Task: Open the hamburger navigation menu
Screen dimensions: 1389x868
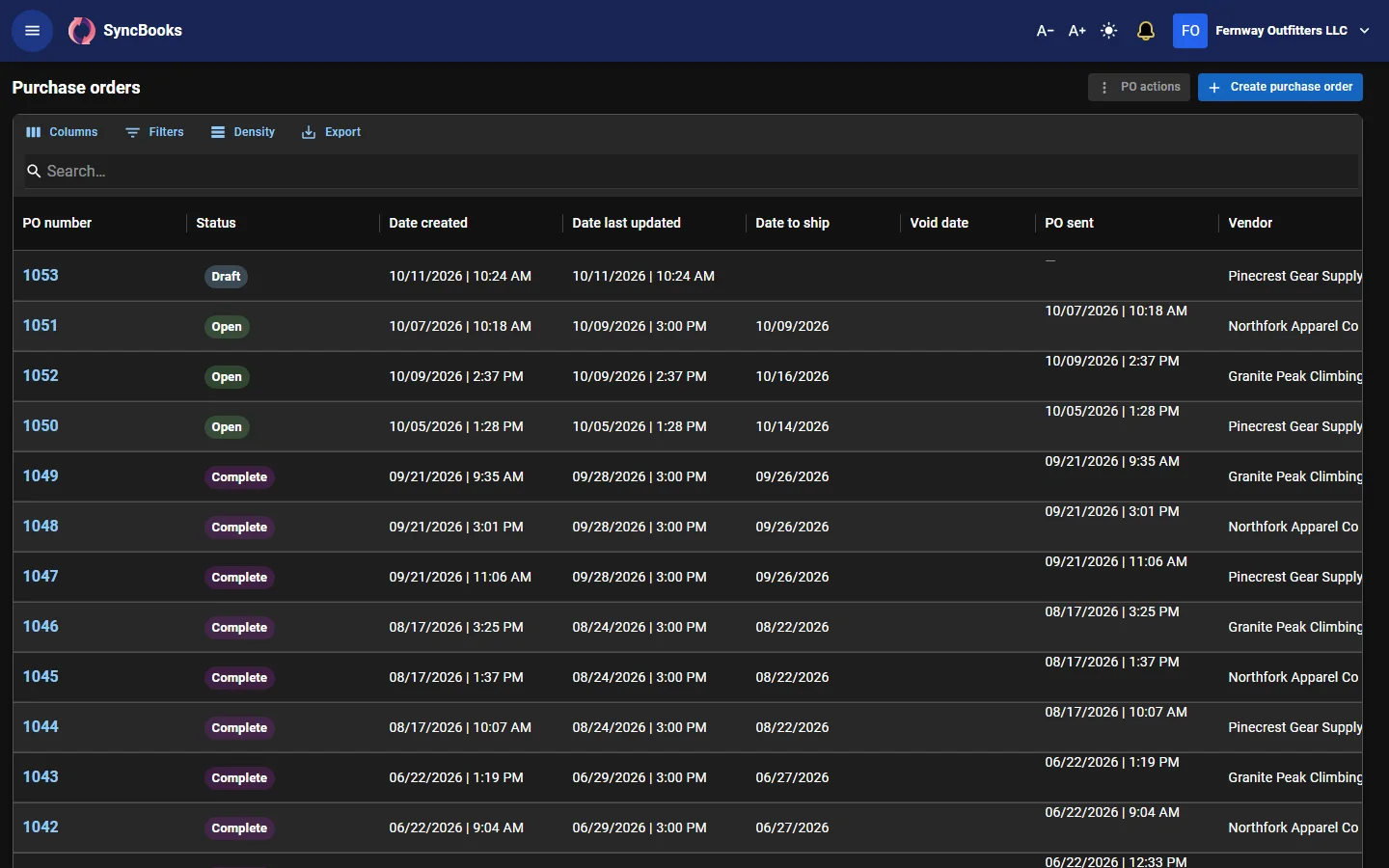Action: pos(32,31)
